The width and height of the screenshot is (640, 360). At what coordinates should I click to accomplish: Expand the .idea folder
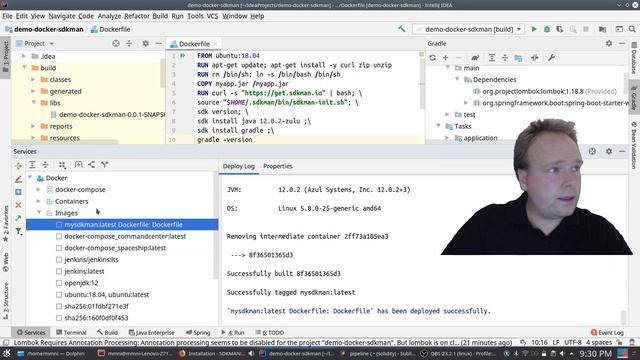tap(24, 56)
